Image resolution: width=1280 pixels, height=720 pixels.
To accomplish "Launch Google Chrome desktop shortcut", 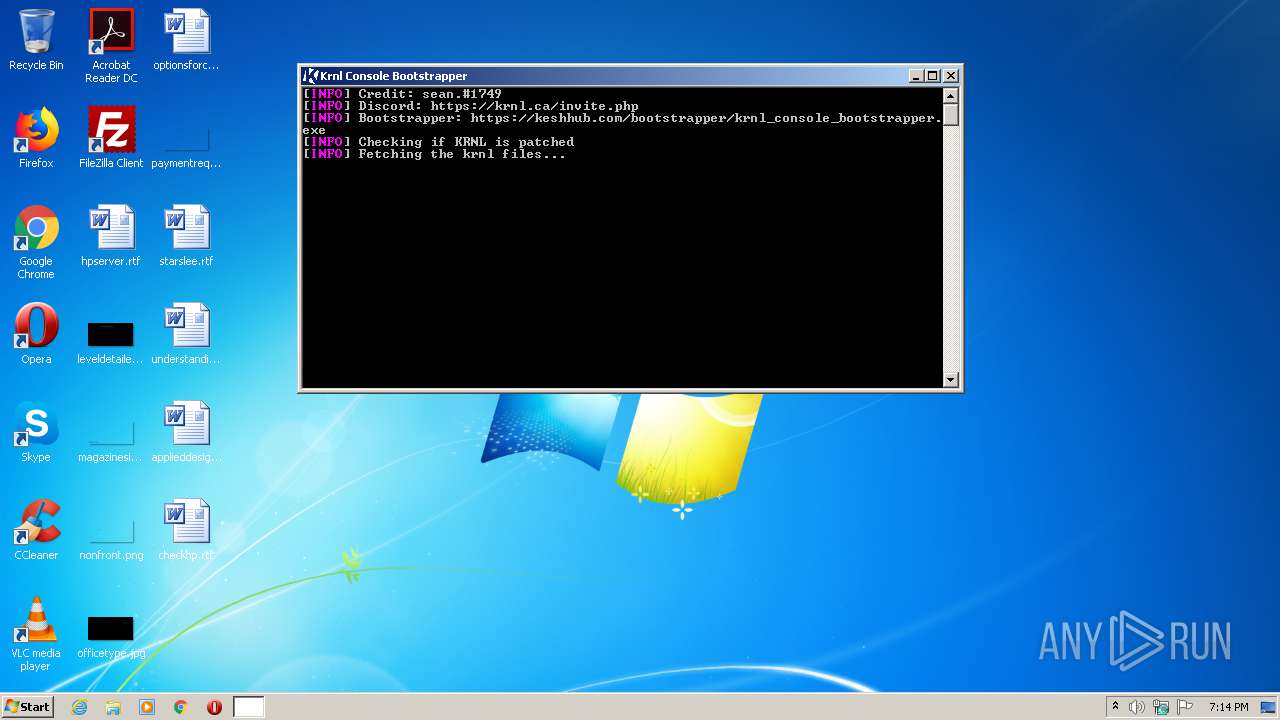I will [x=36, y=242].
